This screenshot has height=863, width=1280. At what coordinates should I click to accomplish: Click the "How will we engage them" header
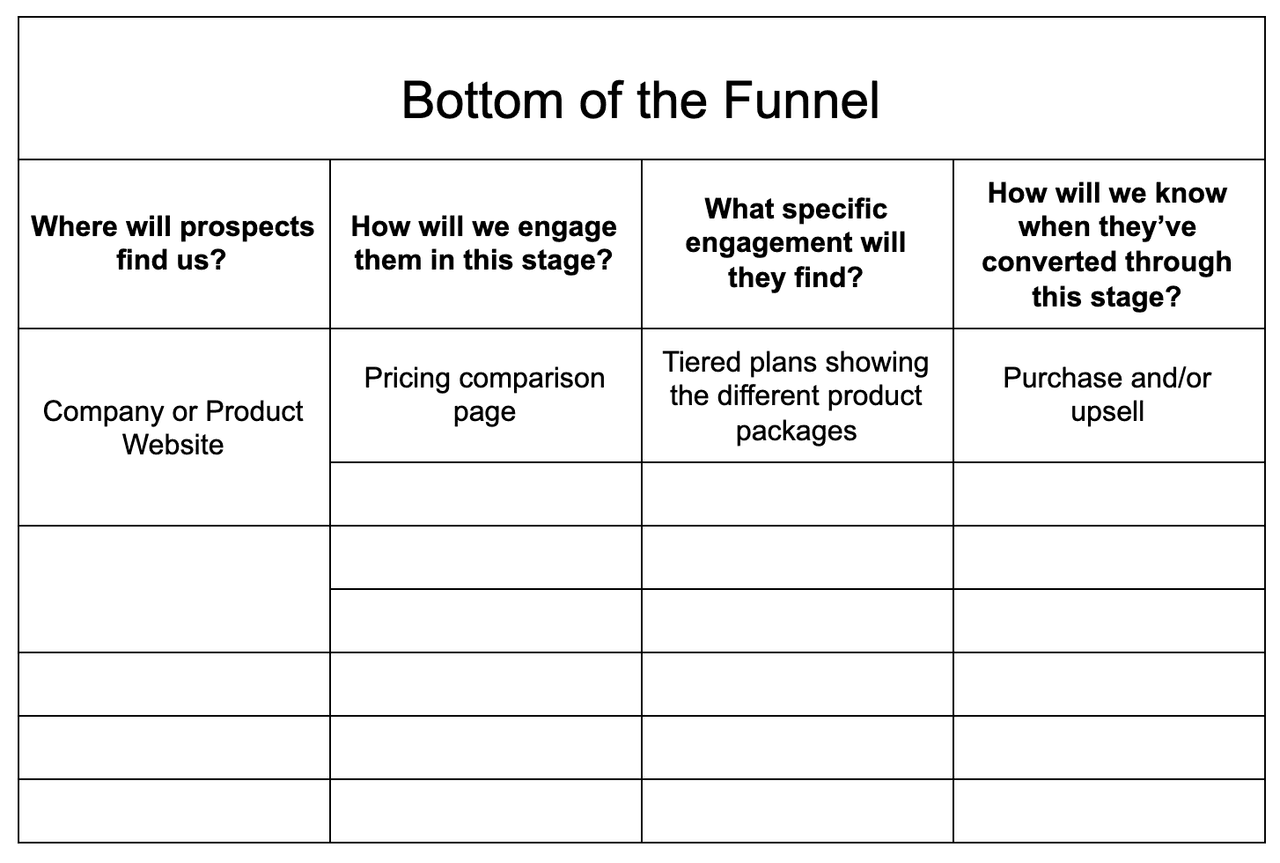pos(485,243)
